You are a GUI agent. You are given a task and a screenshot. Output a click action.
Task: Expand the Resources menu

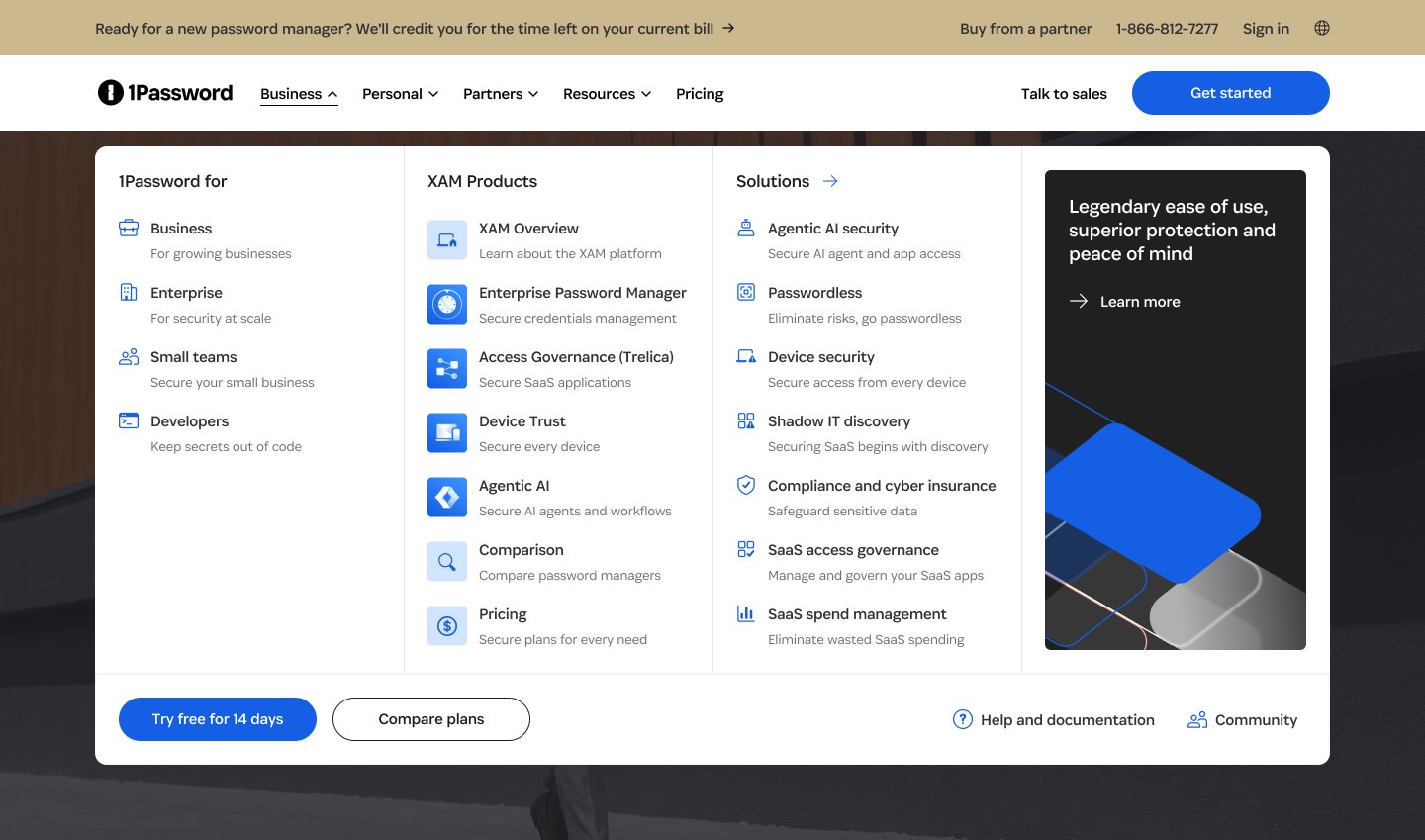607,94
